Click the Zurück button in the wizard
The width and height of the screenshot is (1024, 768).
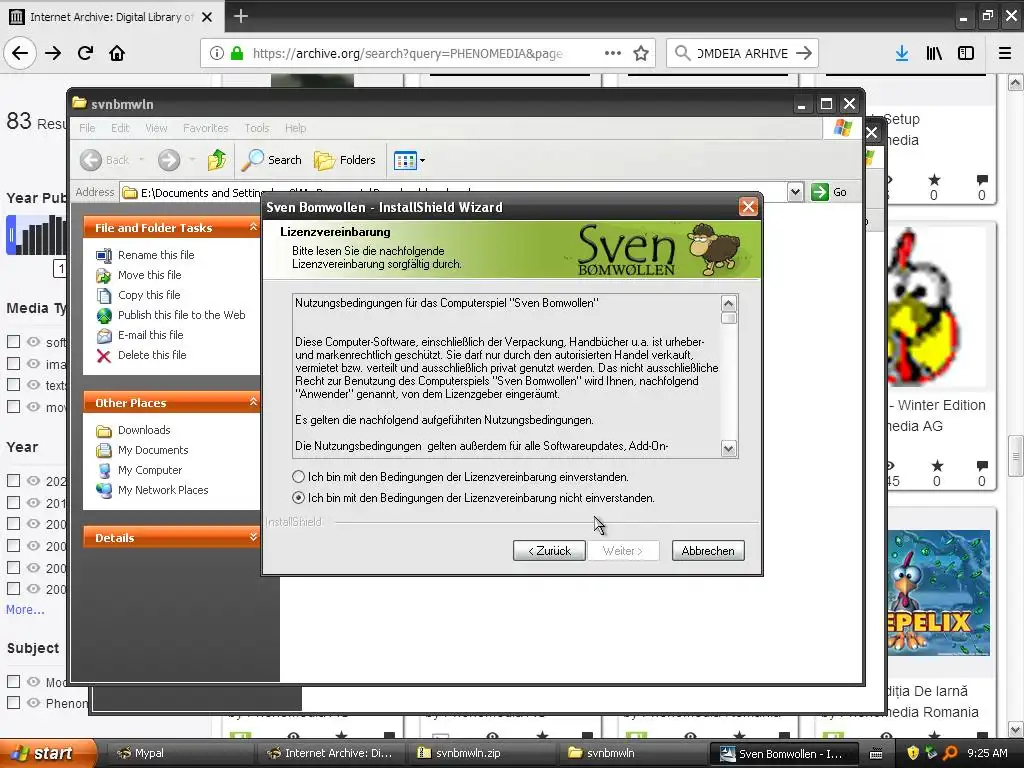pyautogui.click(x=549, y=551)
